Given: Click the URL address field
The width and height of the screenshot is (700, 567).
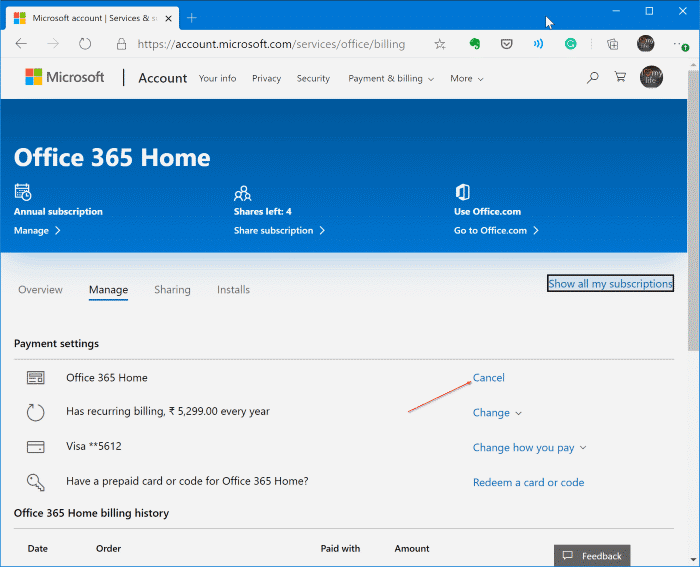Looking at the screenshot, I should [271, 44].
